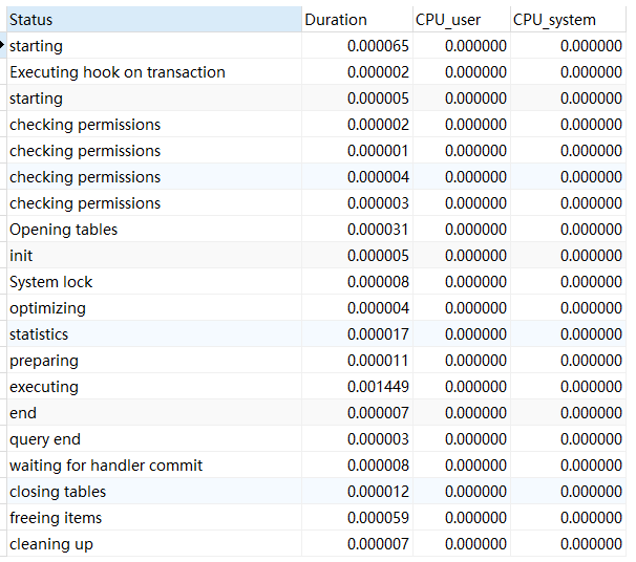Image resolution: width=636 pixels, height=562 pixels.
Task: Click the 'Opening tables' status cell
Action: pos(63,229)
